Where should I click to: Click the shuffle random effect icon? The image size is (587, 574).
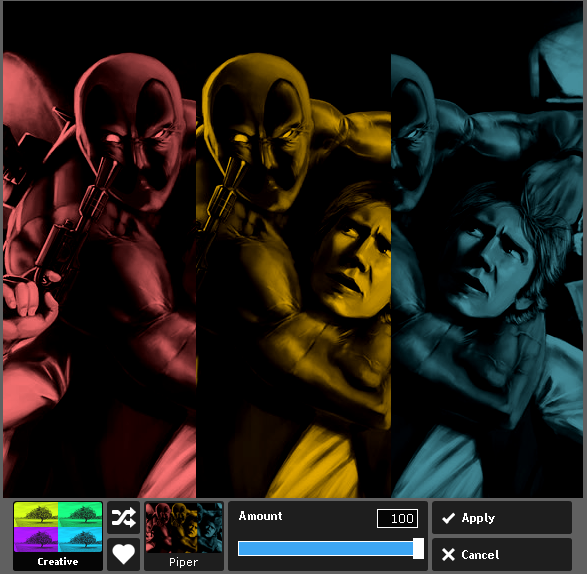(123, 517)
